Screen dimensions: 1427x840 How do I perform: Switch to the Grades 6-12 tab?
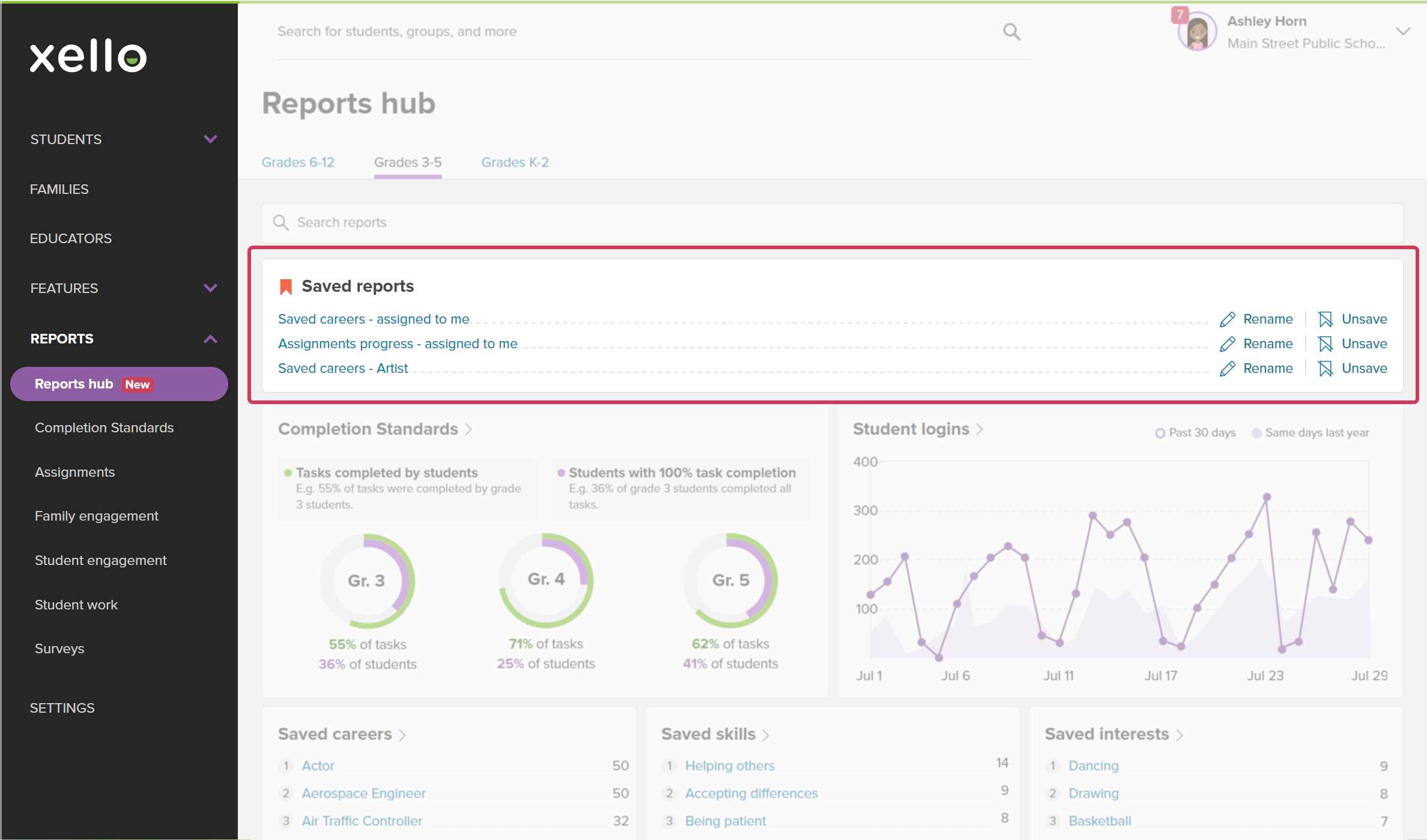tap(298, 162)
